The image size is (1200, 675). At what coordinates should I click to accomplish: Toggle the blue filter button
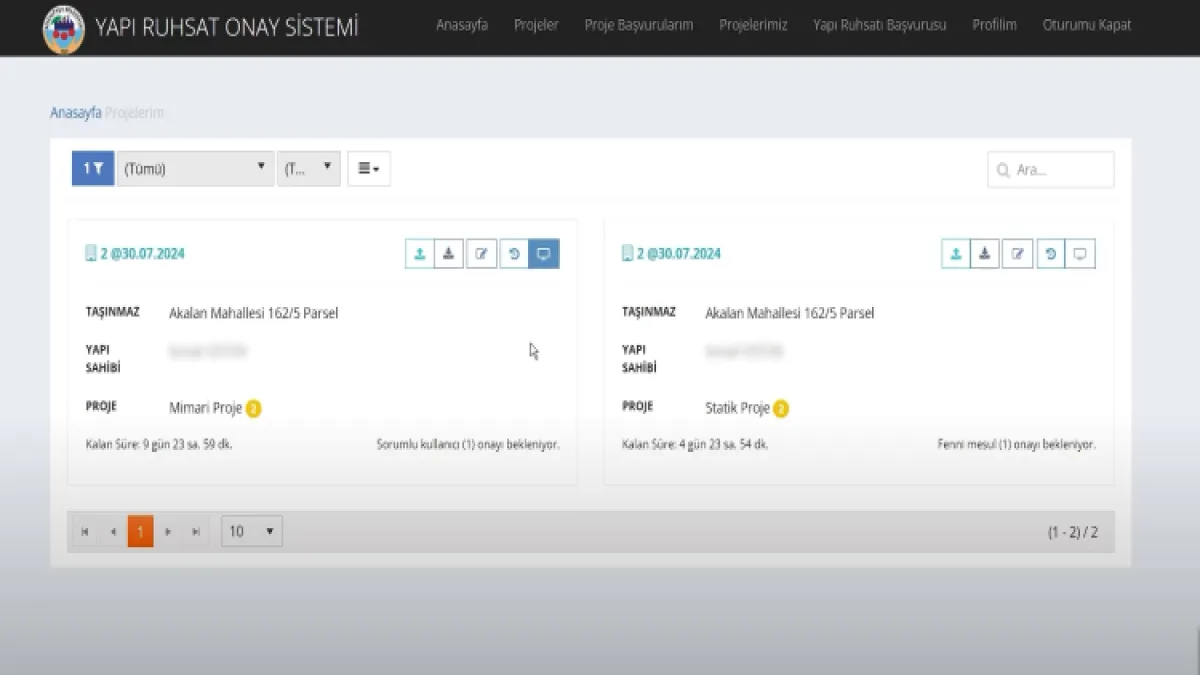[93, 169]
